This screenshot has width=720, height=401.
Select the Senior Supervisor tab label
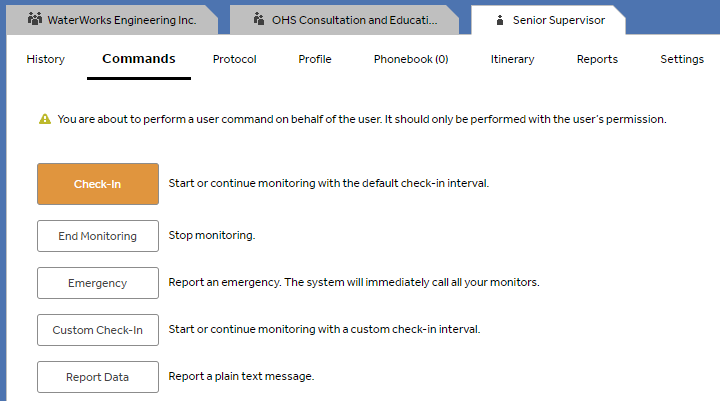tap(559, 19)
